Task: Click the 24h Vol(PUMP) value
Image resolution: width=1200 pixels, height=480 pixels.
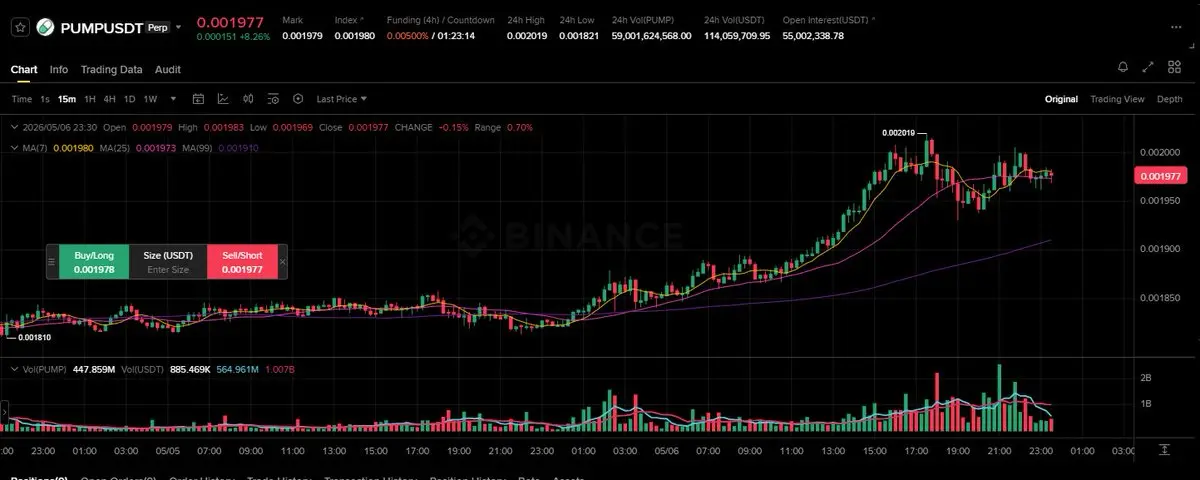Action: coord(651,36)
